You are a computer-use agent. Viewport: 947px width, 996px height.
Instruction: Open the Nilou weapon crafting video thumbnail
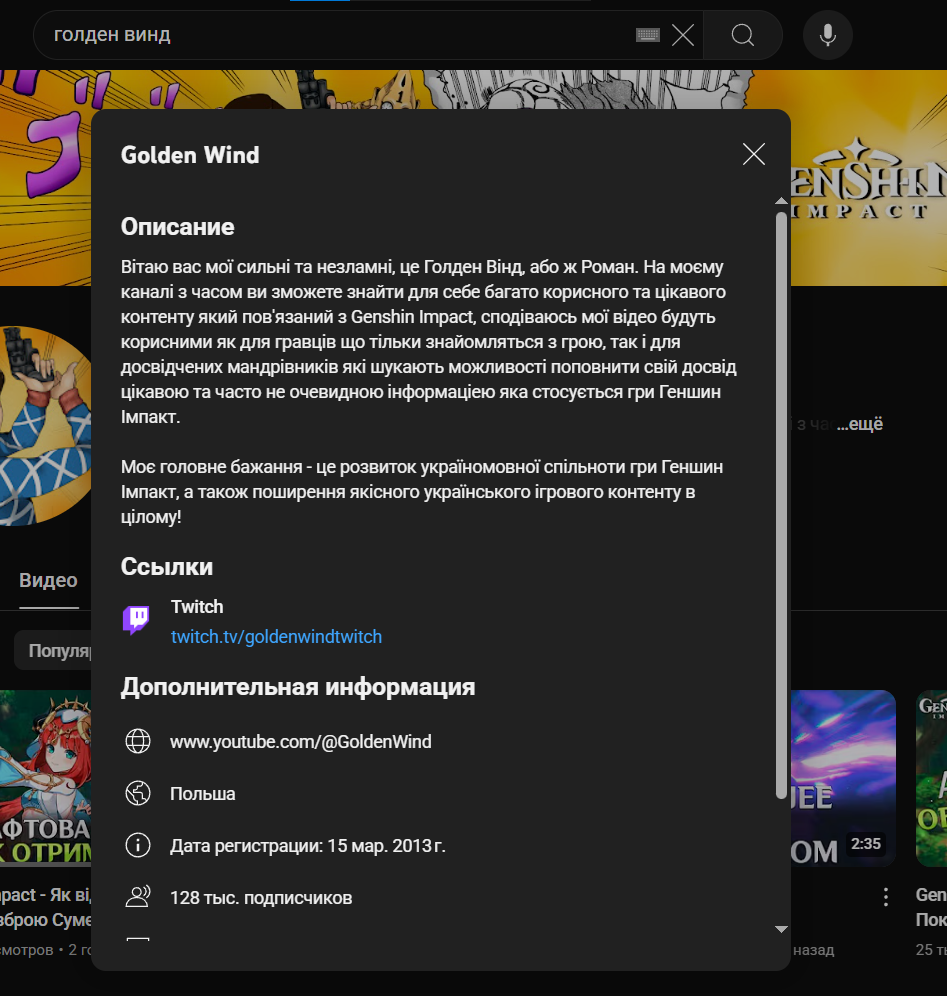(x=46, y=778)
